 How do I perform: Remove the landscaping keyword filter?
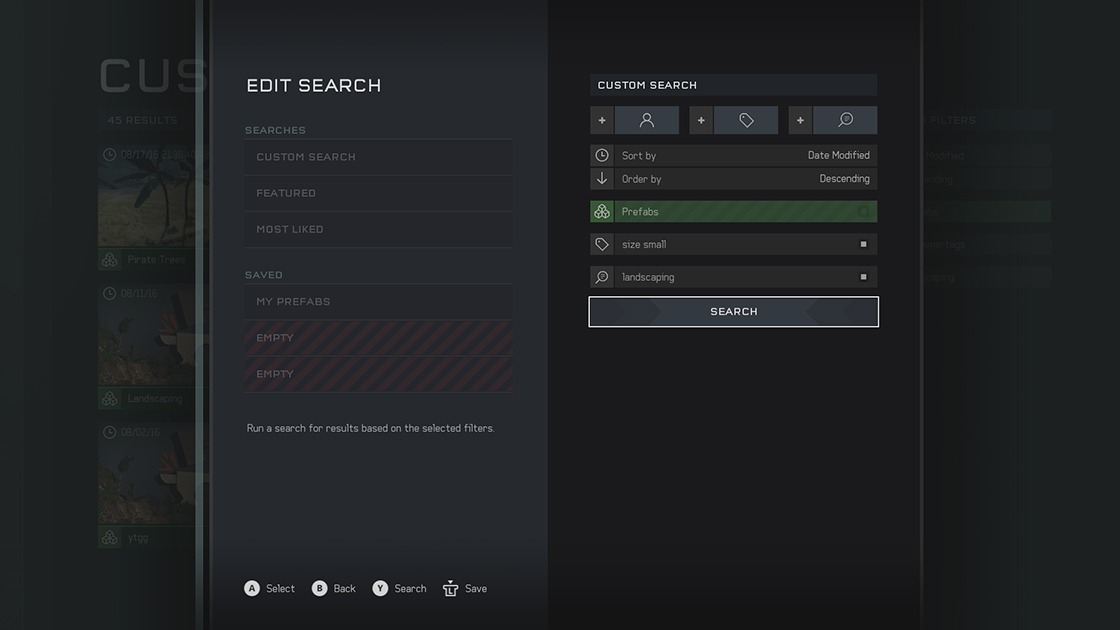[x=864, y=277]
